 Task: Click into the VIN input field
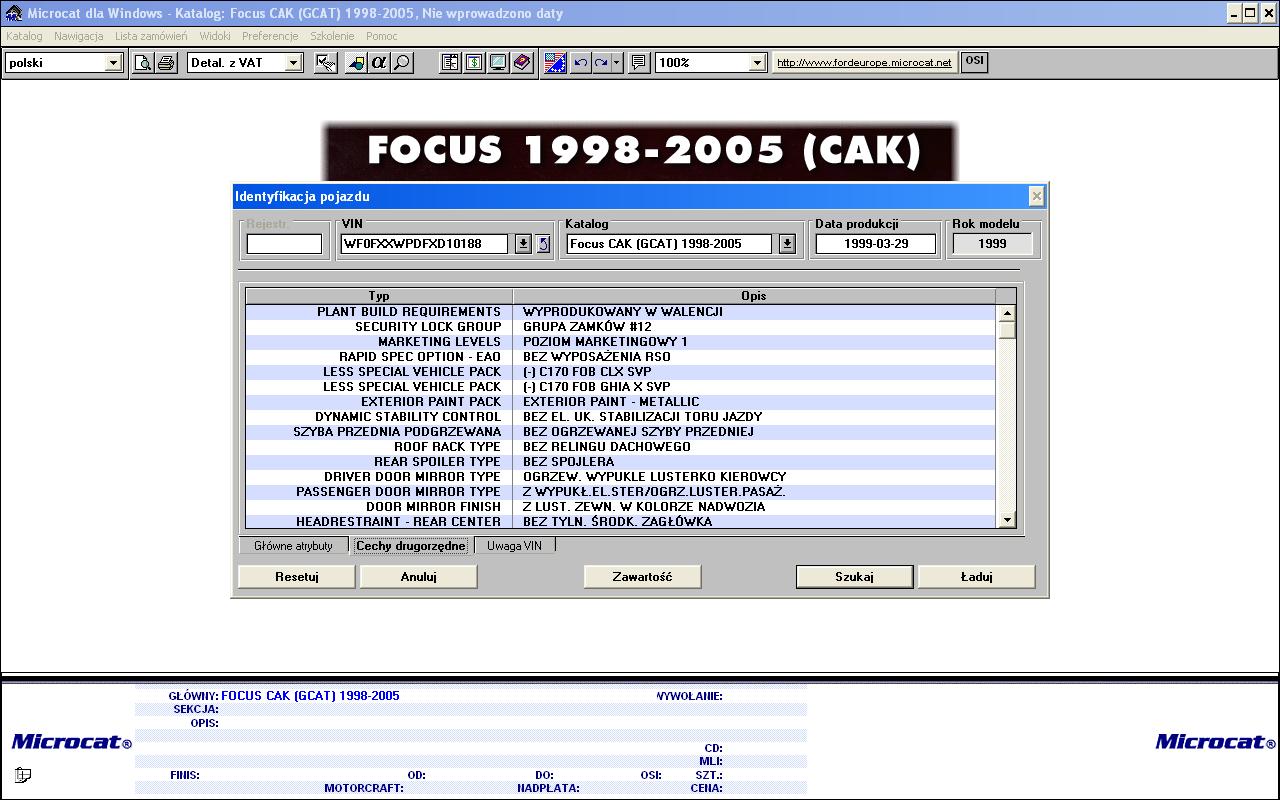coord(425,244)
